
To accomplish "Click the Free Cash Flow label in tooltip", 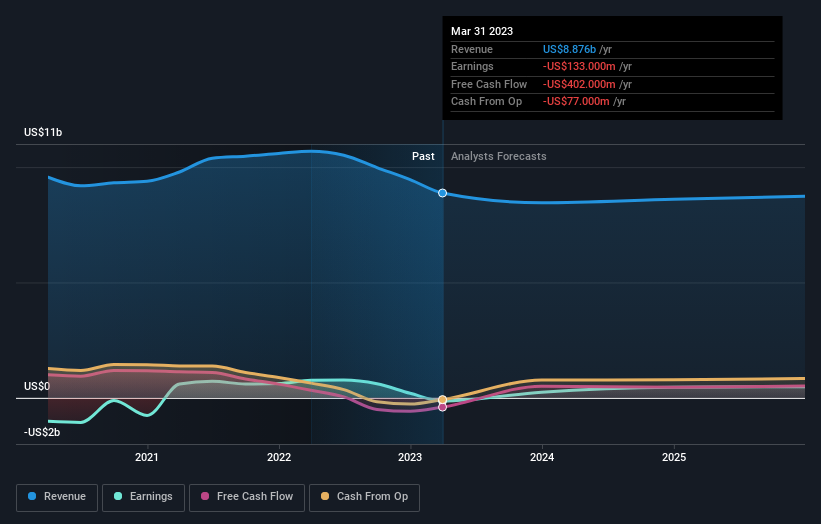I will pyautogui.click(x=489, y=84).
